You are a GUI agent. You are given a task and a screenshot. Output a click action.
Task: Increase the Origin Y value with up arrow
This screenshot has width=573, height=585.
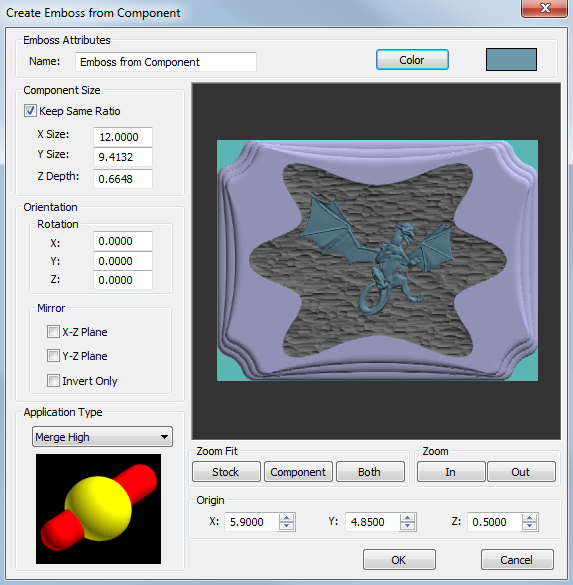pos(407,518)
